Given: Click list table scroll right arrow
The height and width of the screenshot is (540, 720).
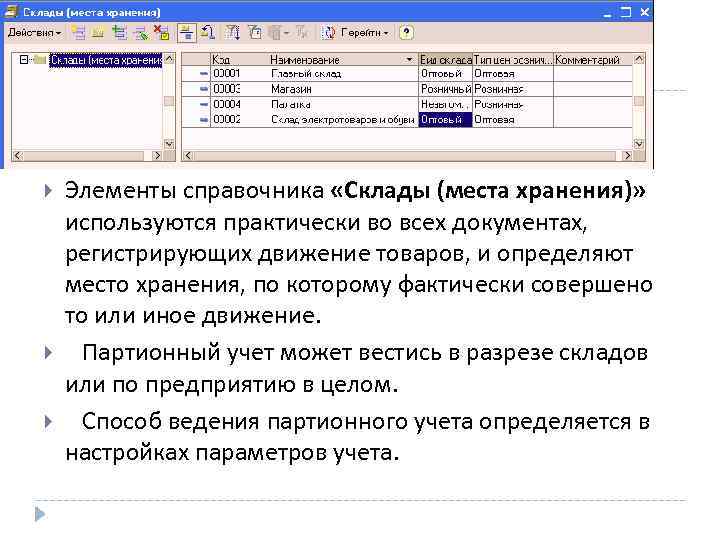Looking at the screenshot, I should tap(627, 156).
